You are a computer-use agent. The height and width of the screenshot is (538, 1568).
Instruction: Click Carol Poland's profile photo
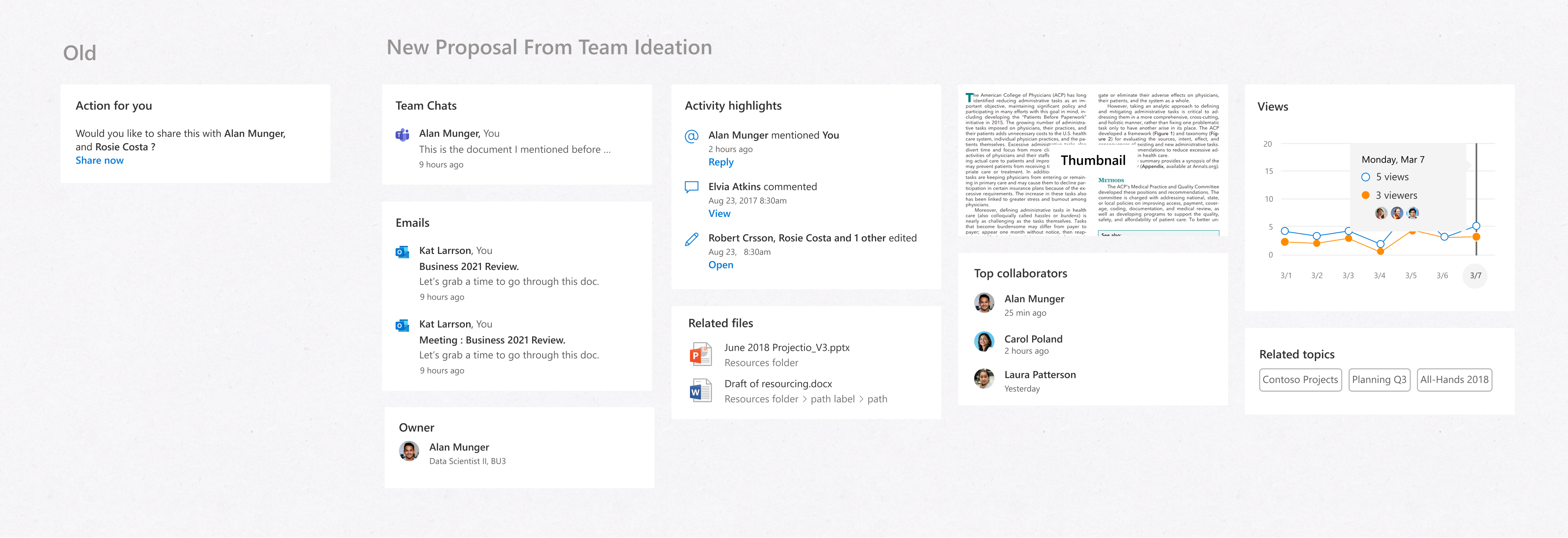984,342
